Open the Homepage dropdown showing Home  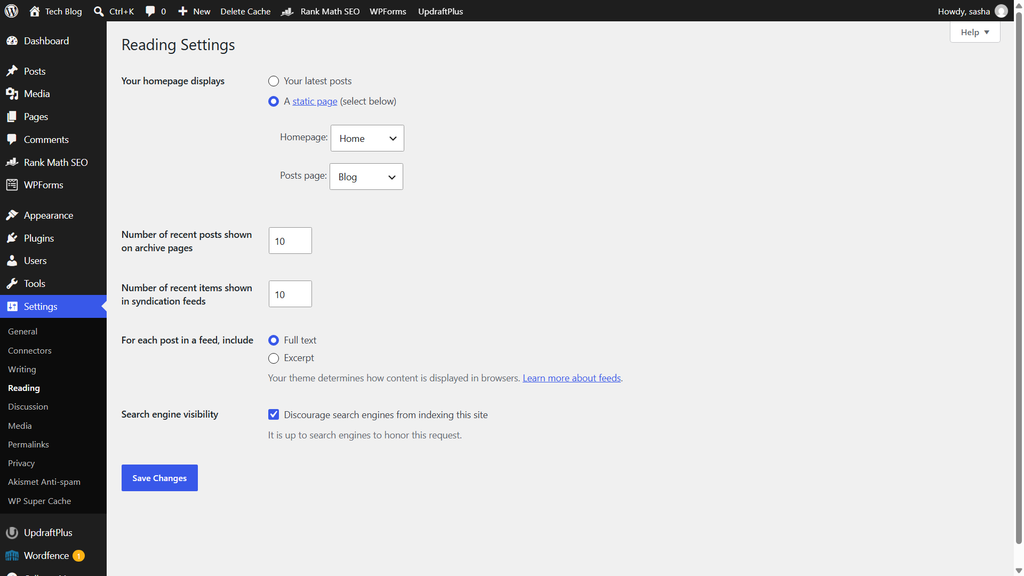(x=367, y=138)
